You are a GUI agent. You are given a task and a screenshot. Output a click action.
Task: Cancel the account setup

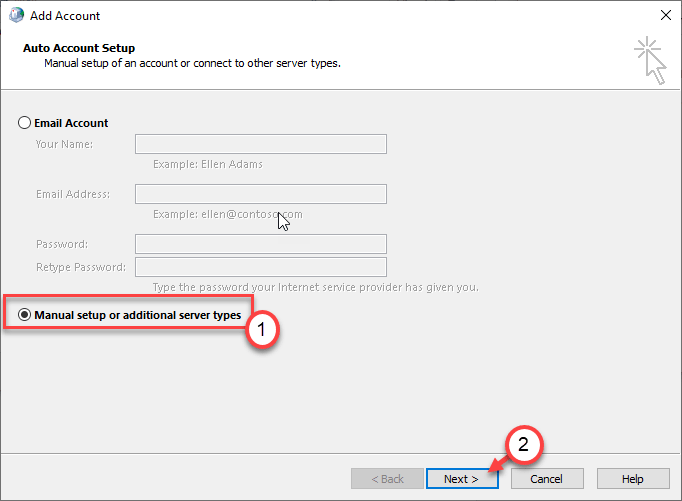click(547, 479)
